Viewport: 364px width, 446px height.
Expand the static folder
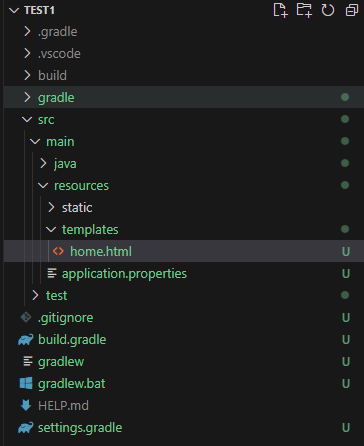51,207
